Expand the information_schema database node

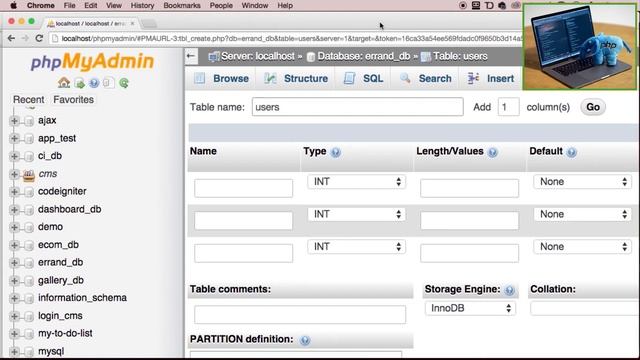point(14,298)
